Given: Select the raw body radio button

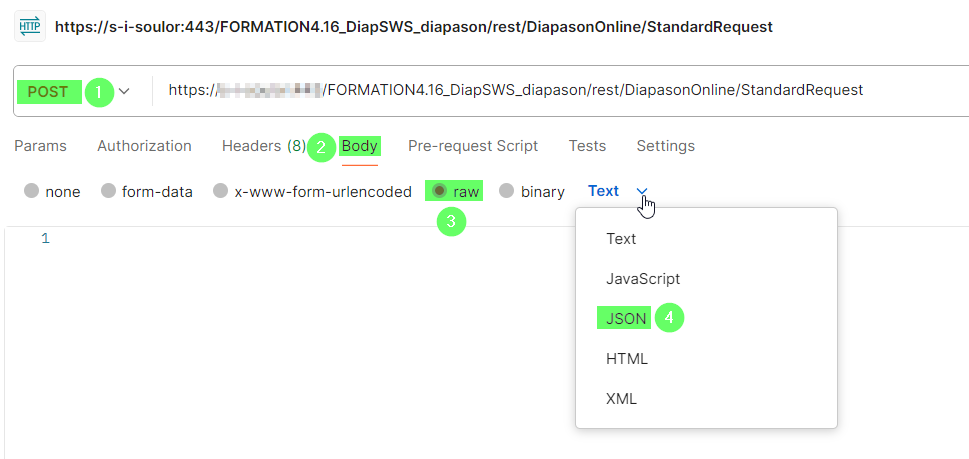Looking at the screenshot, I should tap(439, 191).
